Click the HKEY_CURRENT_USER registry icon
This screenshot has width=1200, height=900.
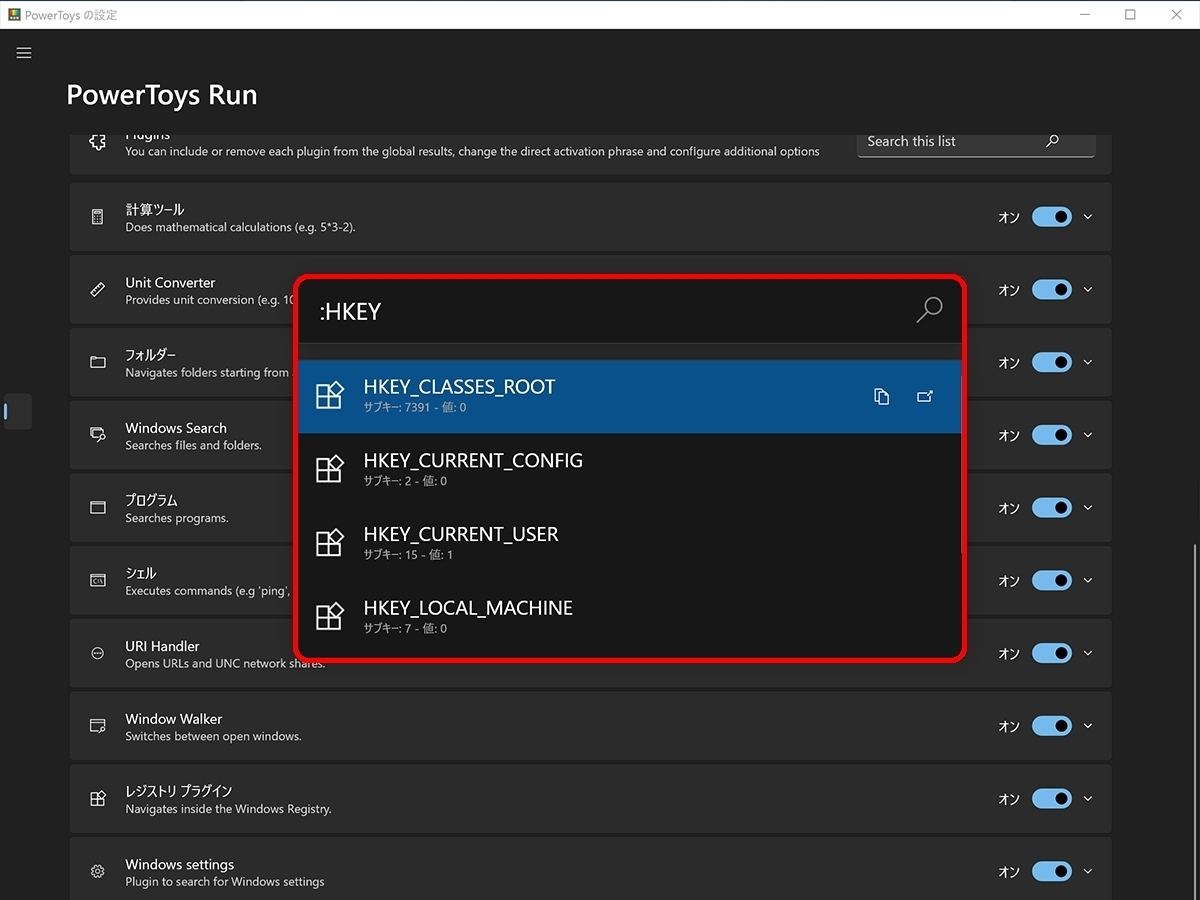(x=330, y=543)
